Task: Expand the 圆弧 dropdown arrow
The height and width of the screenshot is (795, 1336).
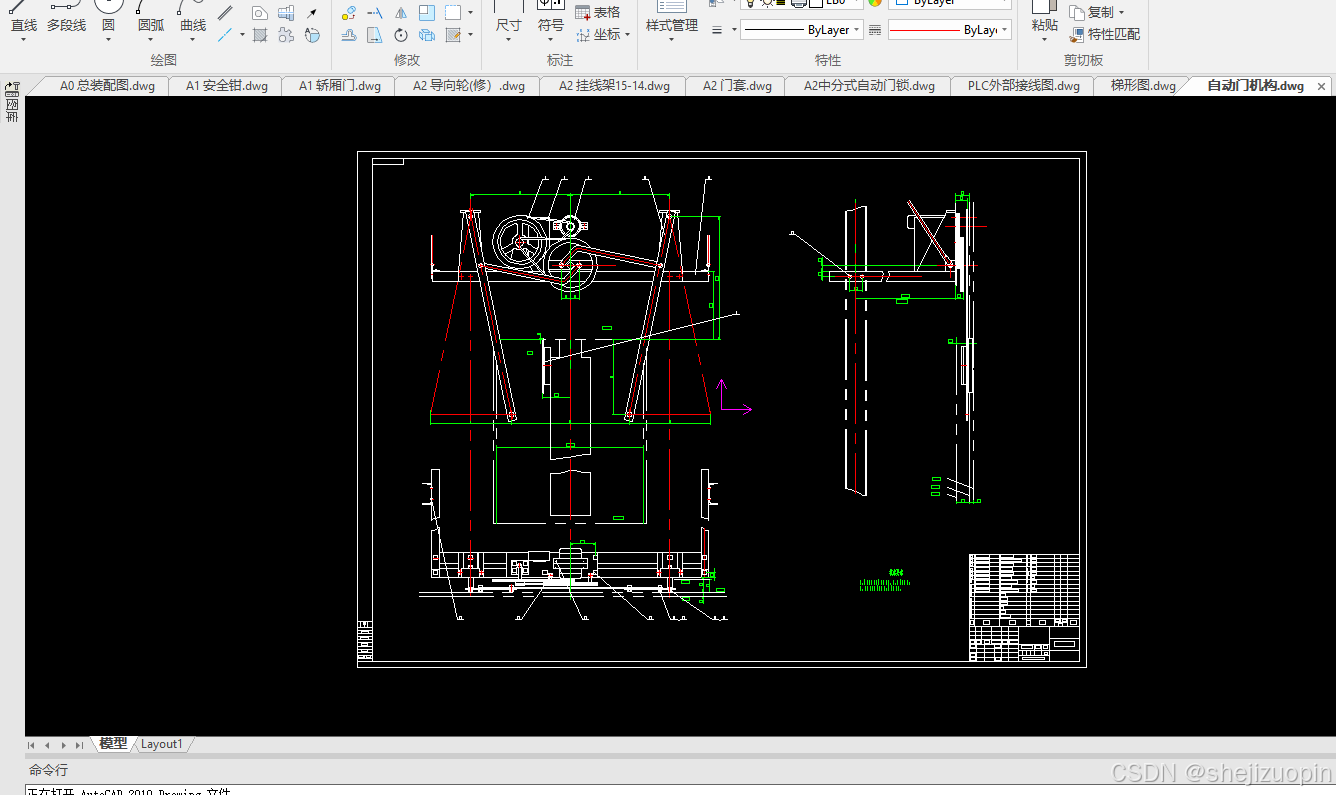Action: point(151,40)
